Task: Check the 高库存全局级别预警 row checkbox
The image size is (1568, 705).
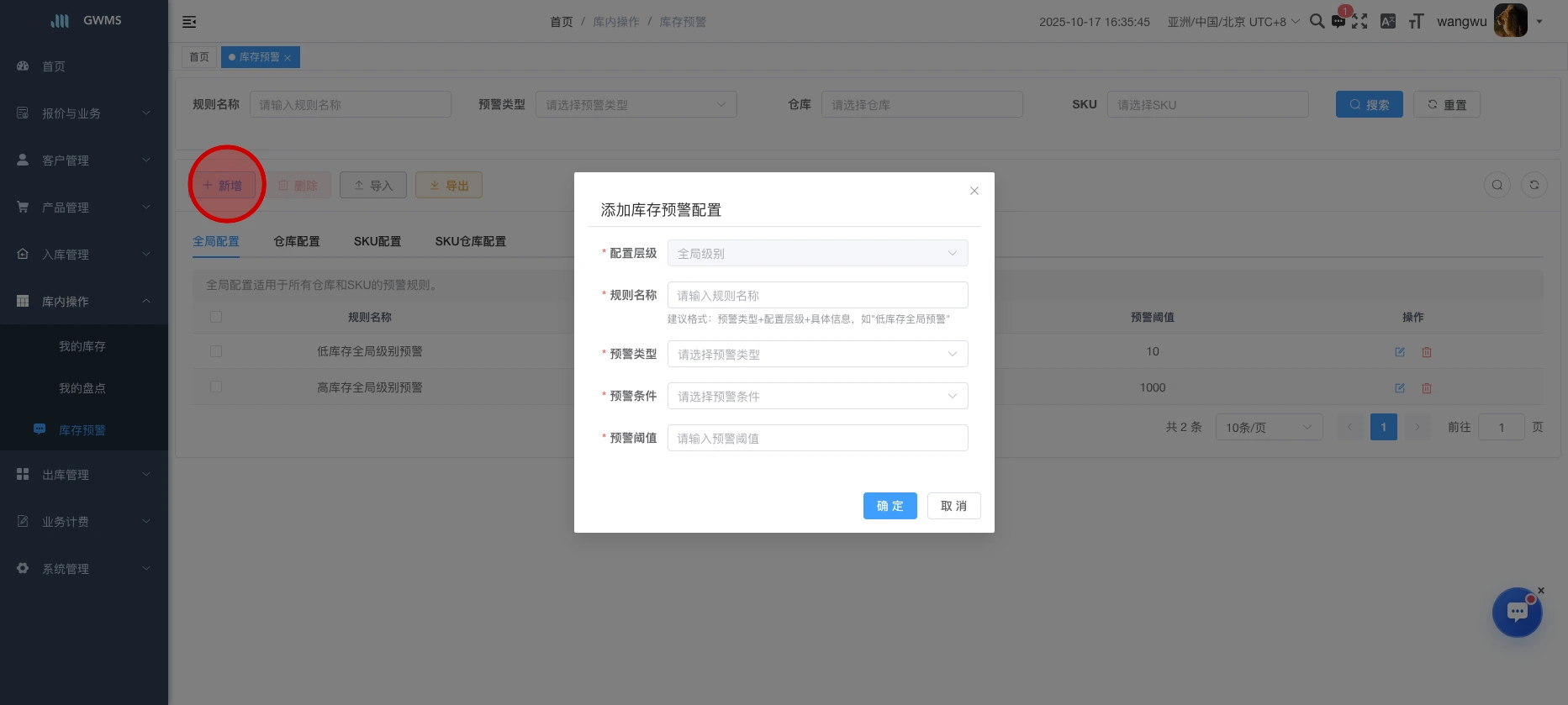Action: (x=216, y=387)
